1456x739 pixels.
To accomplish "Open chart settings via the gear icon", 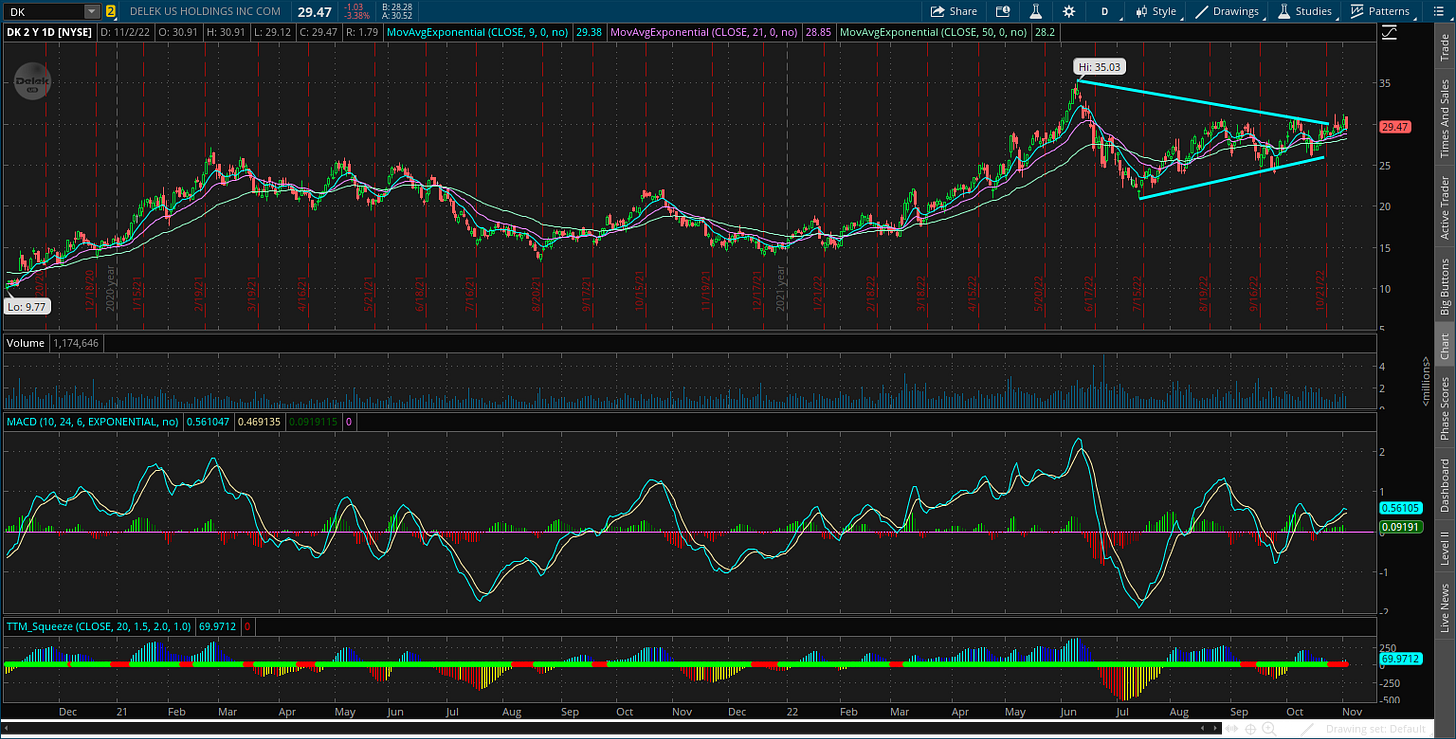I will click(1069, 11).
